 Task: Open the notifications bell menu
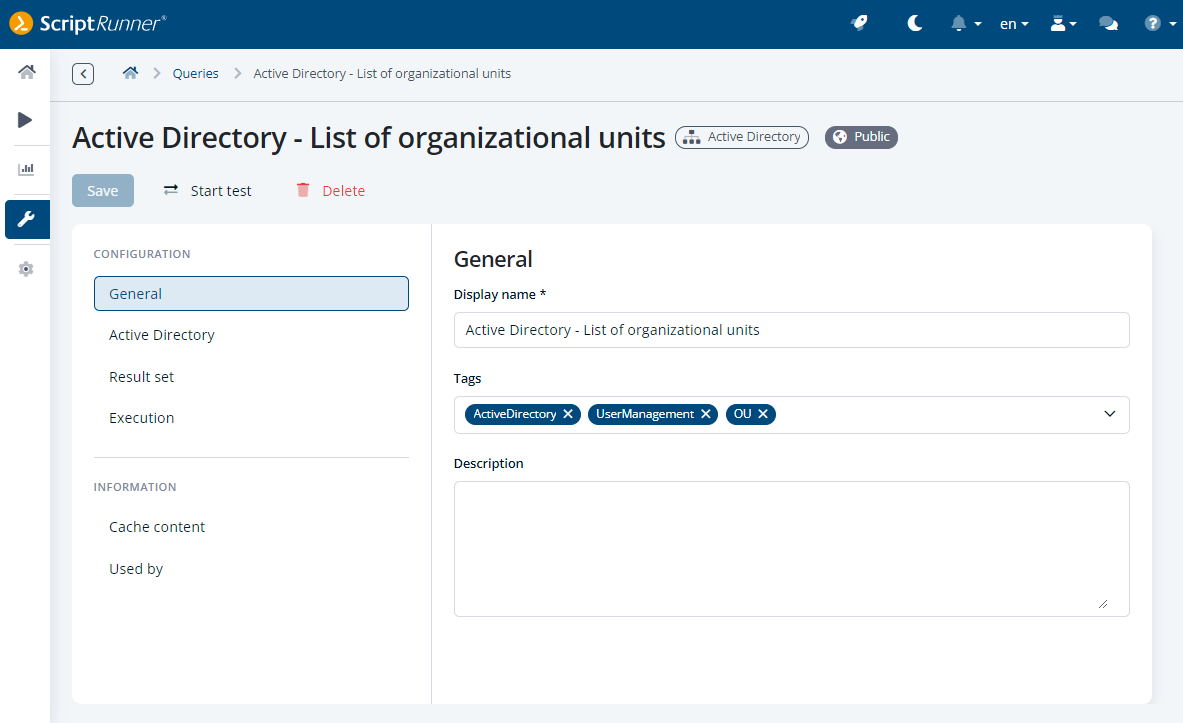966,23
